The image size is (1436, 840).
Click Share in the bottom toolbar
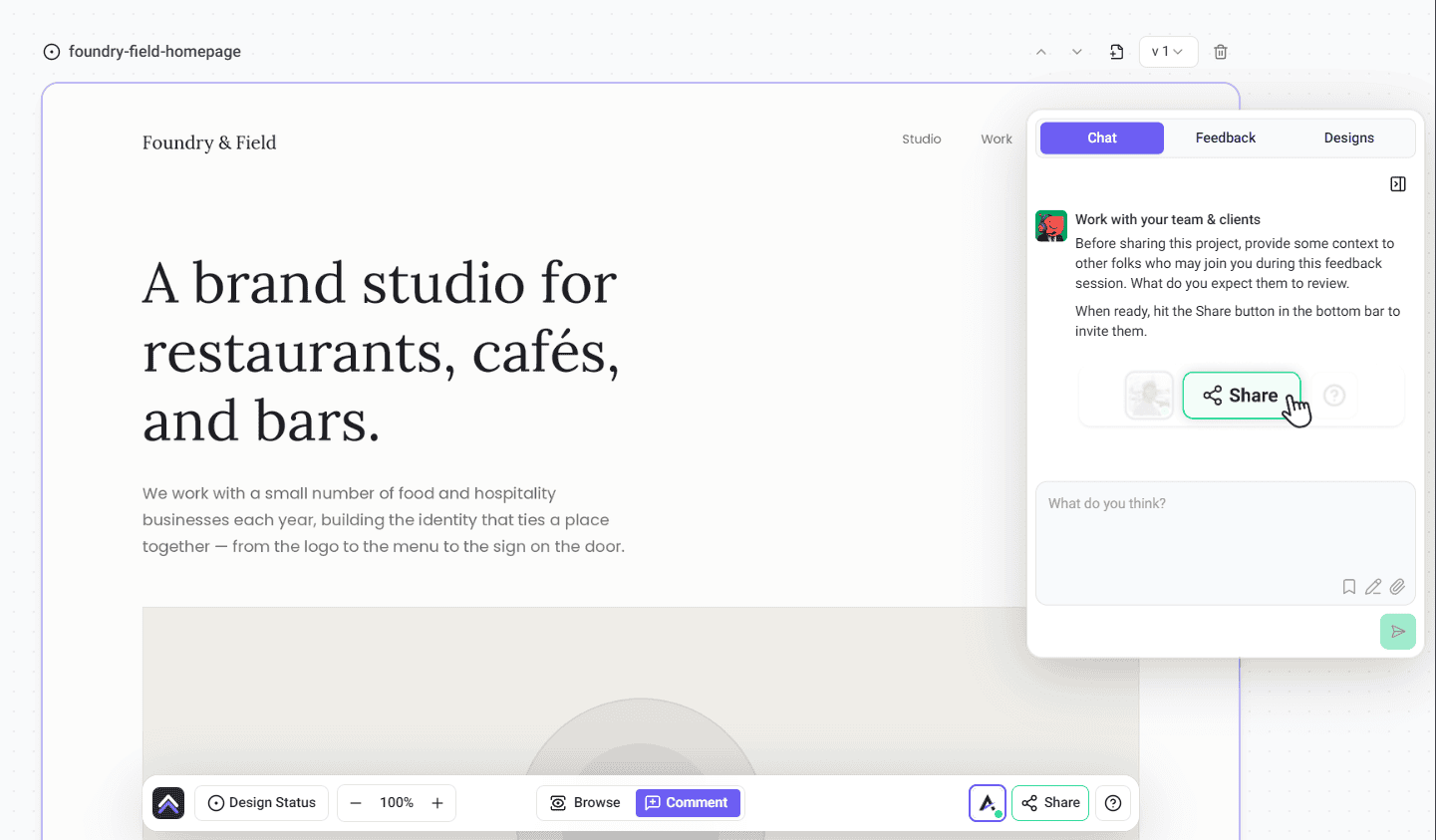1050,803
